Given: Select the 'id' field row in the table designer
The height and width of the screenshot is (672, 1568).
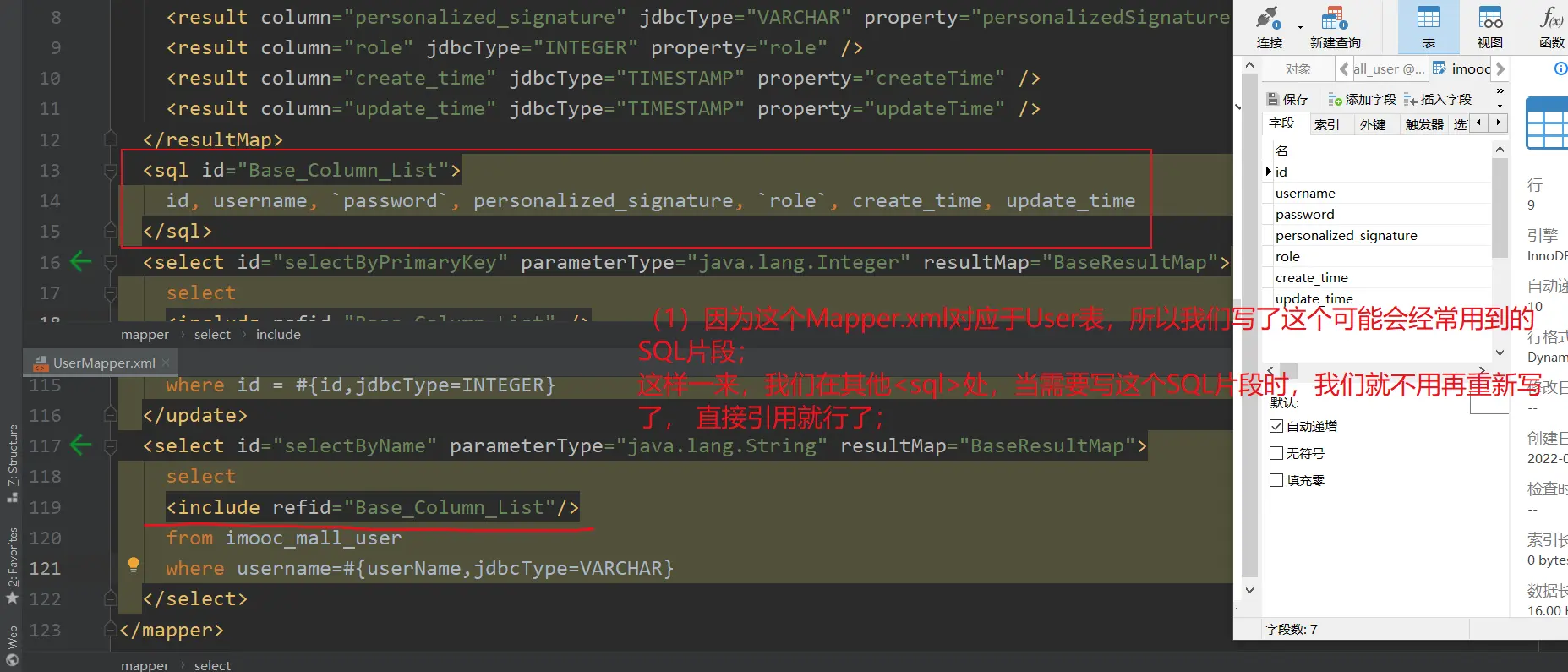Looking at the screenshot, I should [1378, 172].
